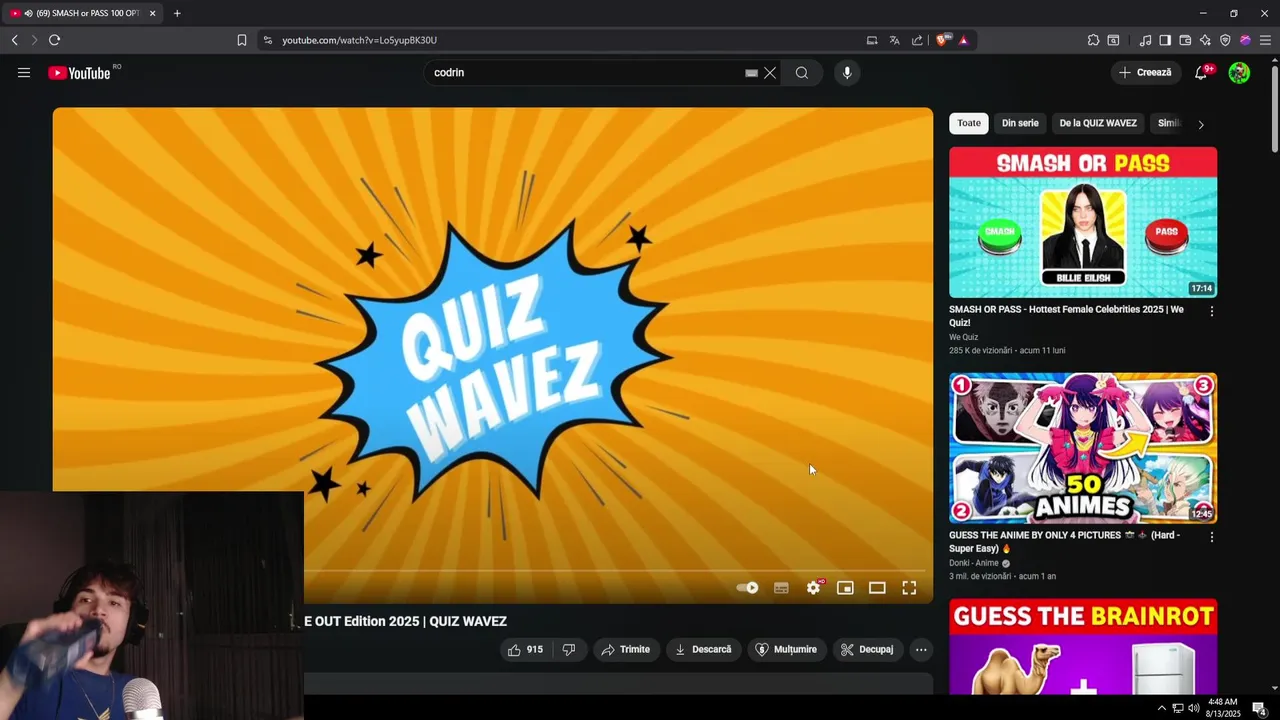The width and height of the screenshot is (1280, 720).
Task: Open player settings gear
Action: [814, 588]
